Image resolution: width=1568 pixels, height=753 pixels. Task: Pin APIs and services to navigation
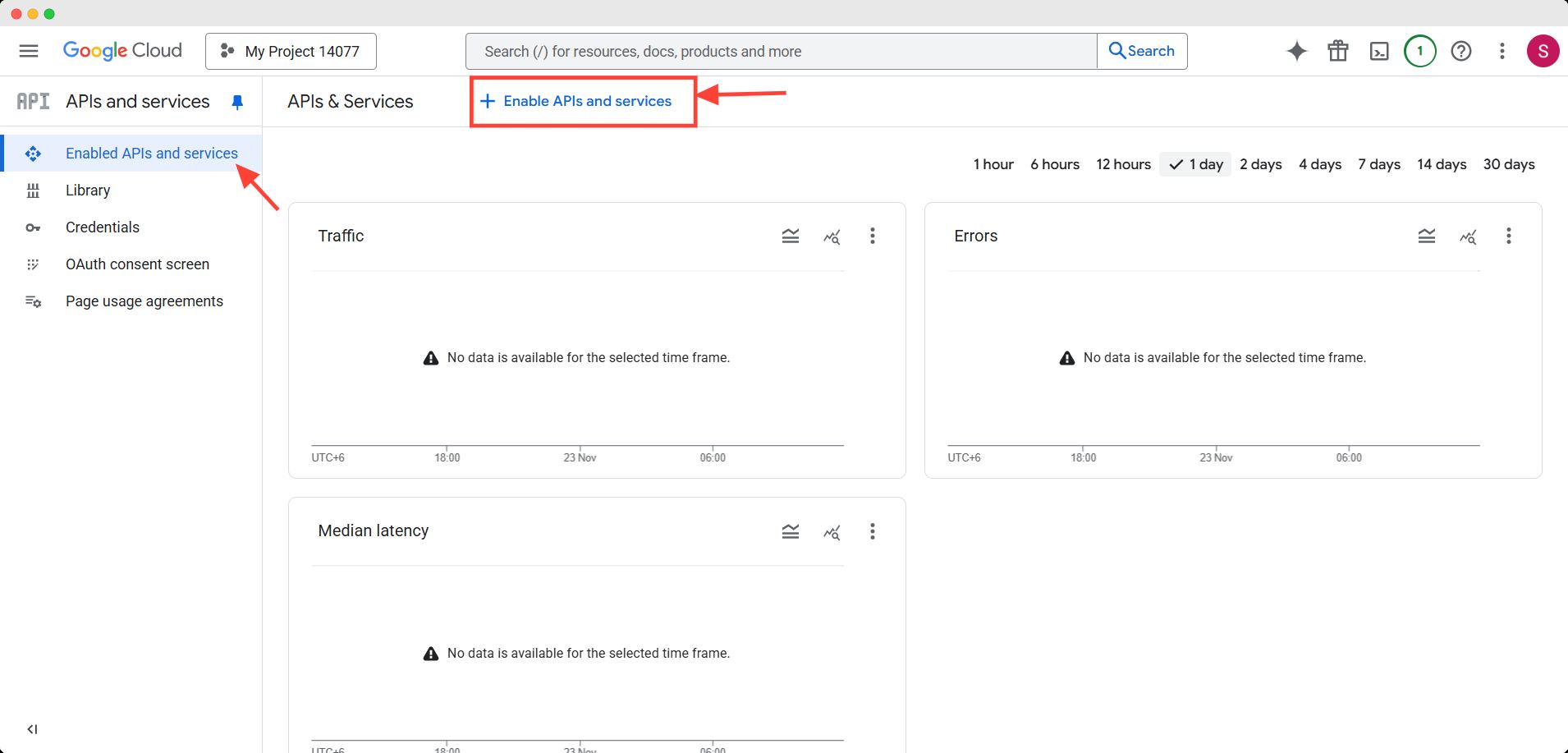coord(237,101)
